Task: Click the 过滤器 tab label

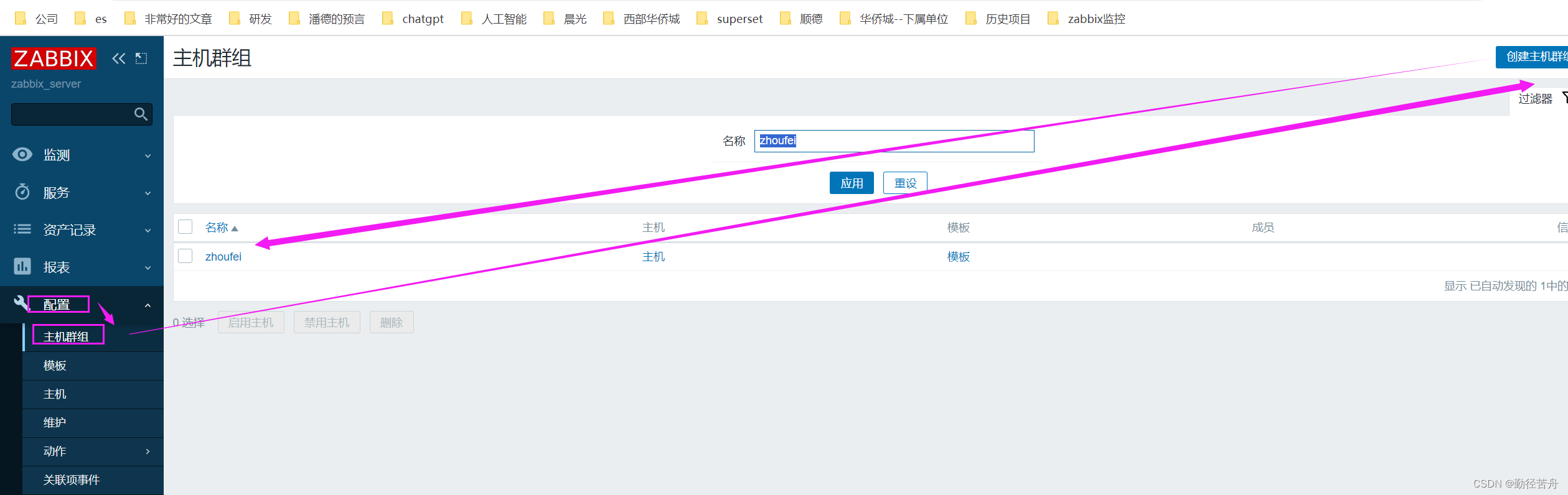Action: 1535,98
